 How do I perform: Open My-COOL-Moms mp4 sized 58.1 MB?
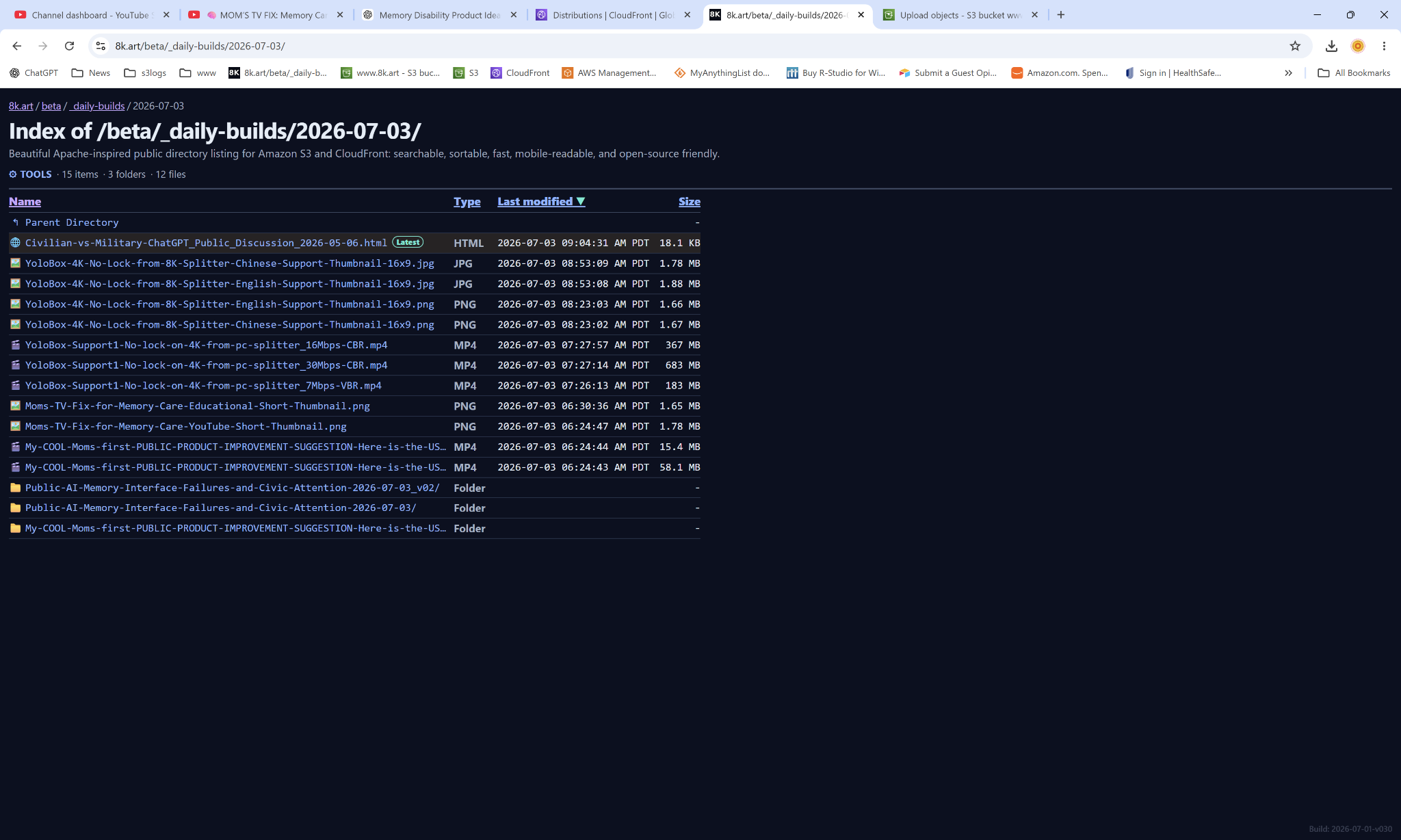click(x=235, y=467)
